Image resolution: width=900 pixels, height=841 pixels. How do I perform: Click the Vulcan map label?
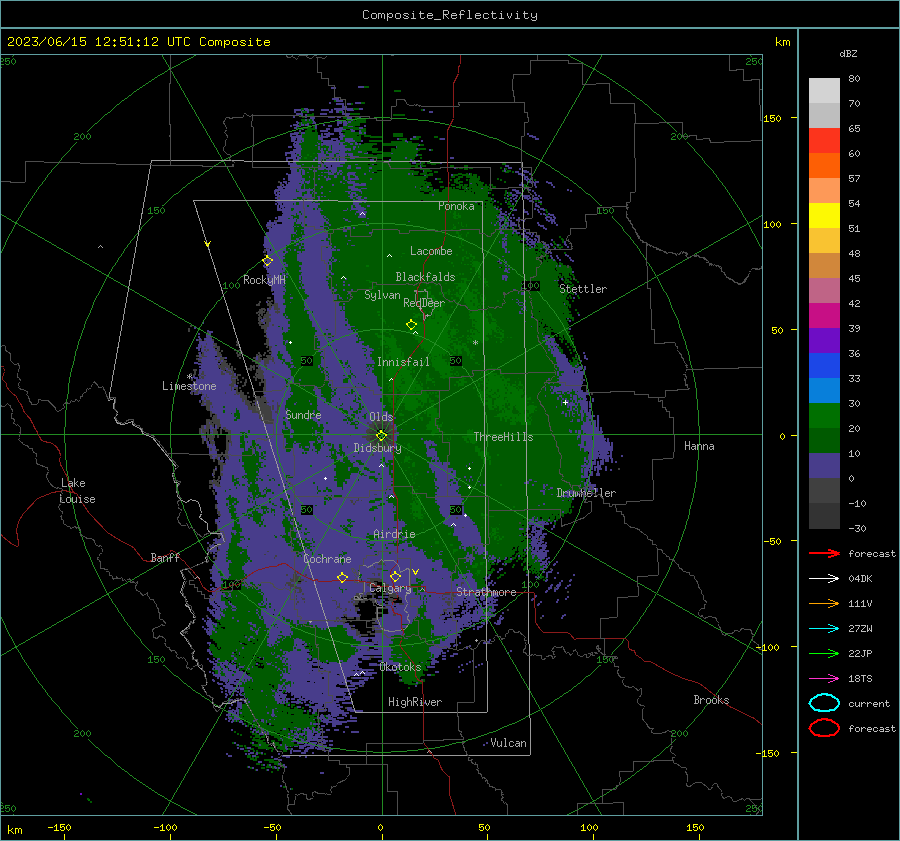pos(509,743)
